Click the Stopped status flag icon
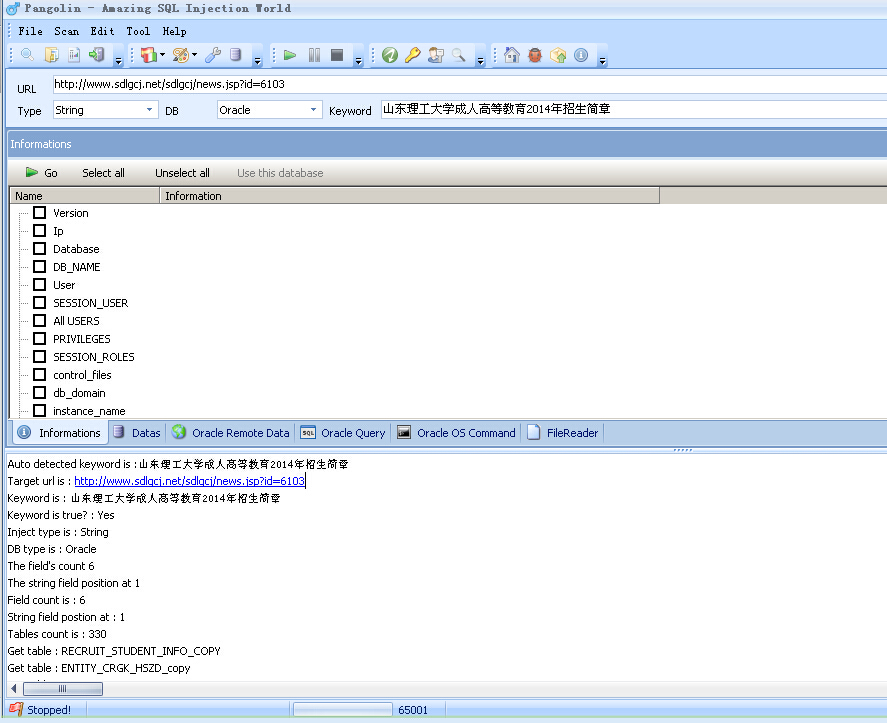This screenshot has width=887, height=723. [16, 709]
